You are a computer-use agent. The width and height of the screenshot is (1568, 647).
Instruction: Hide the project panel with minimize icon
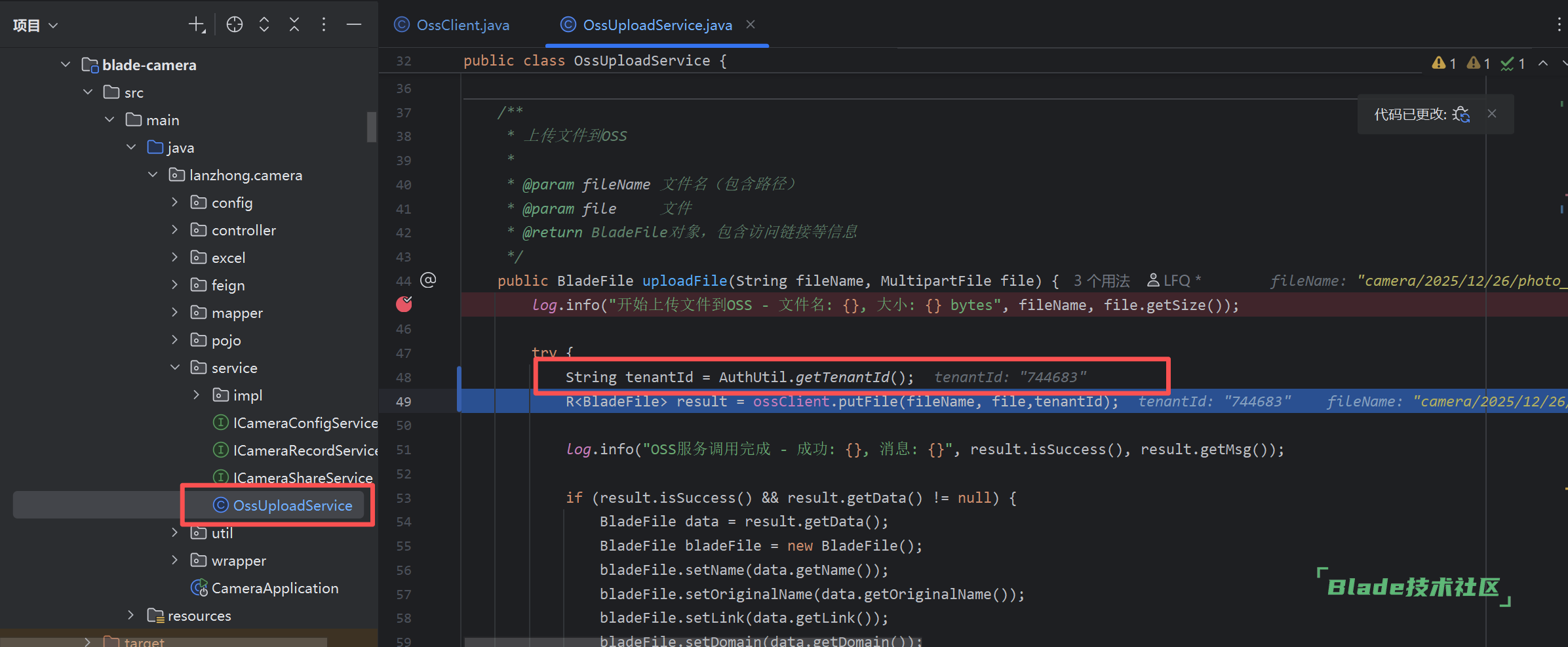point(354,25)
